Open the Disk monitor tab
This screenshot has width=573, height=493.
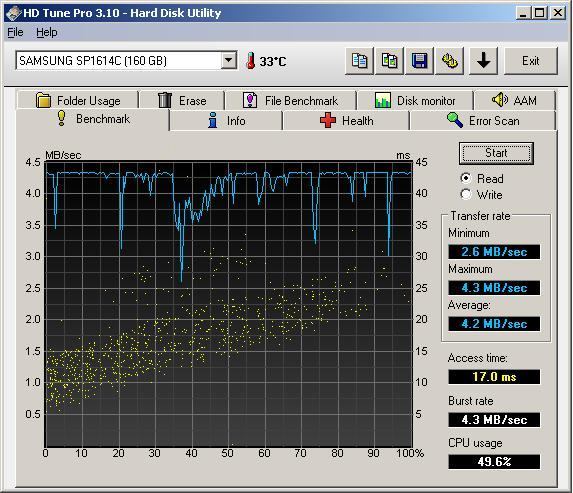pyautogui.click(x=415, y=100)
